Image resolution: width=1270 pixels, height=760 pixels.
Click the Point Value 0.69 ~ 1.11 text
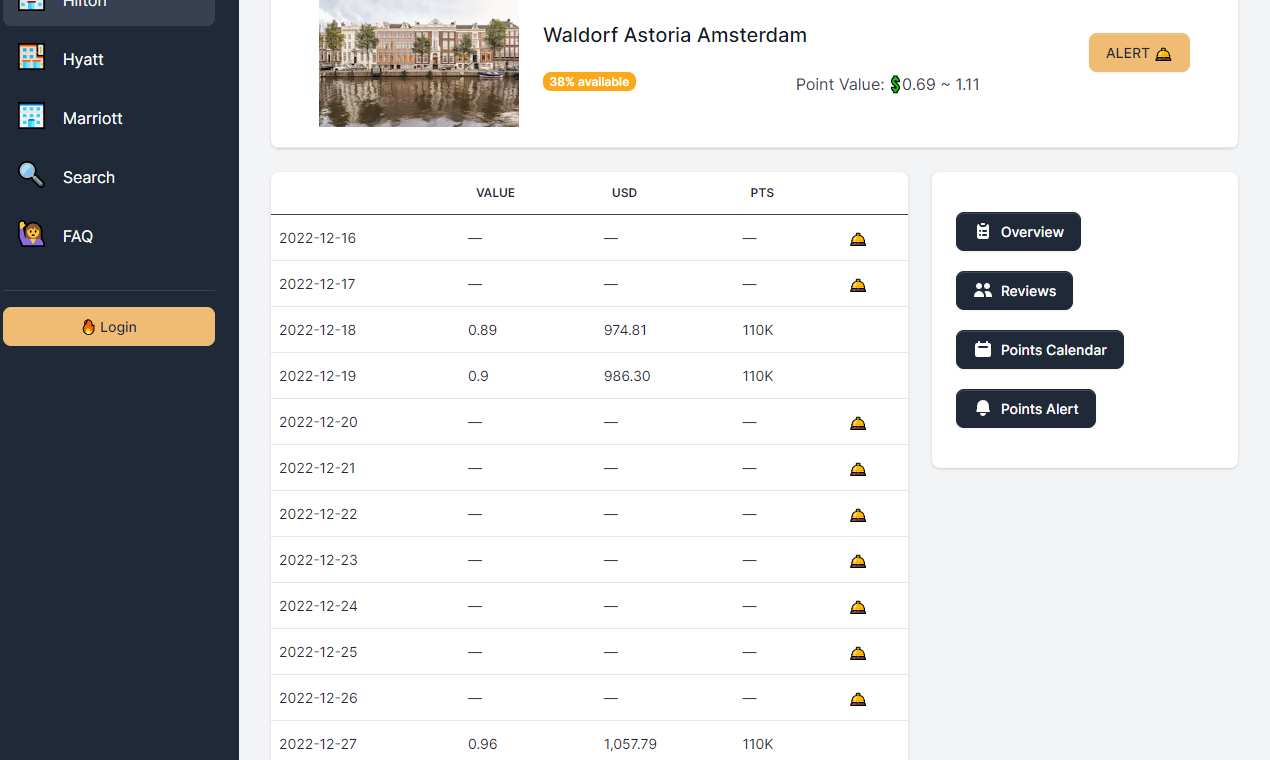888,85
